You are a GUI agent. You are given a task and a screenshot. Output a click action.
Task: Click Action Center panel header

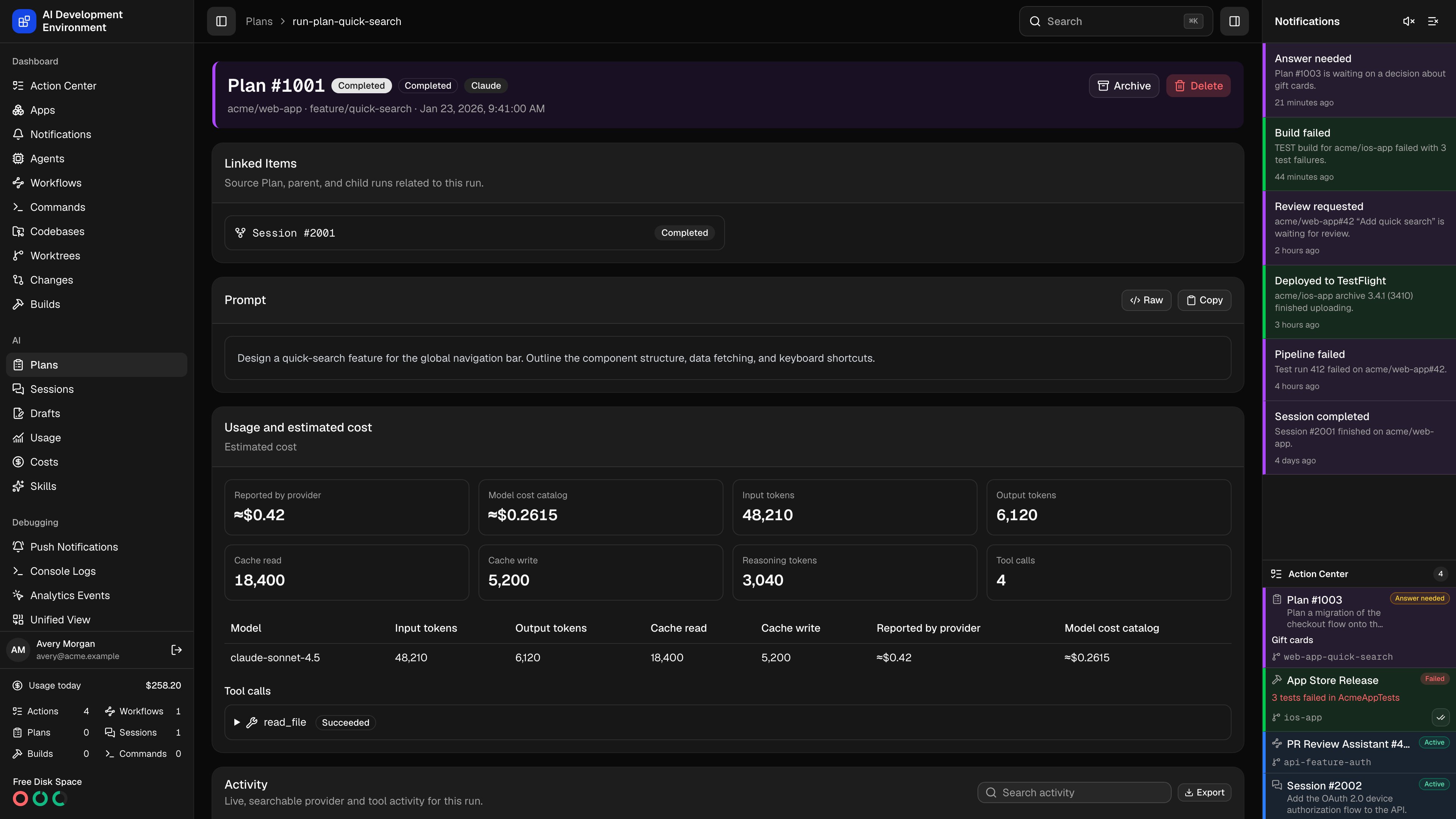point(1359,574)
